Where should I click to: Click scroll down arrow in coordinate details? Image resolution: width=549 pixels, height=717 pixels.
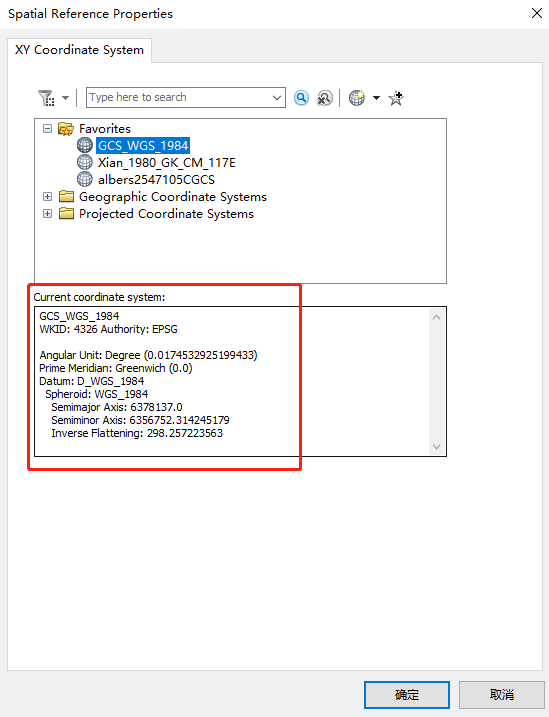tap(437, 447)
